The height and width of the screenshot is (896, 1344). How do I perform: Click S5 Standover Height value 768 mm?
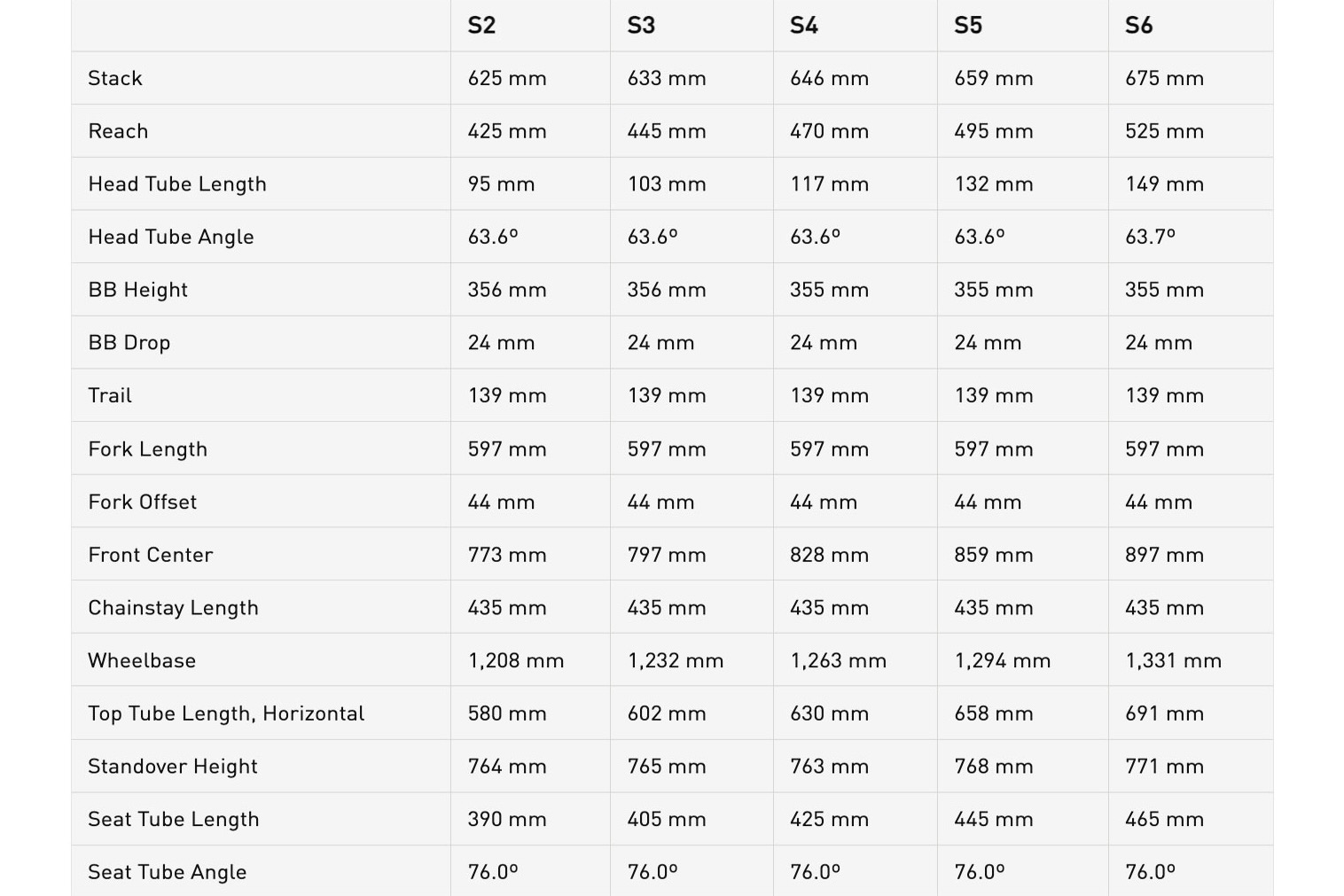(994, 767)
